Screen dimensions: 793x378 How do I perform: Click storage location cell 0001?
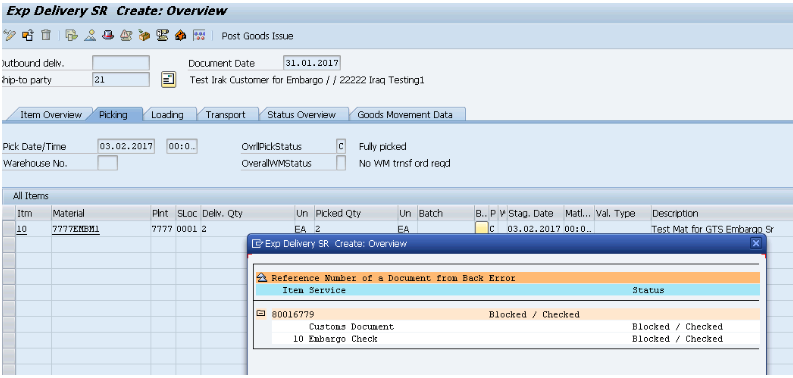click(x=188, y=229)
